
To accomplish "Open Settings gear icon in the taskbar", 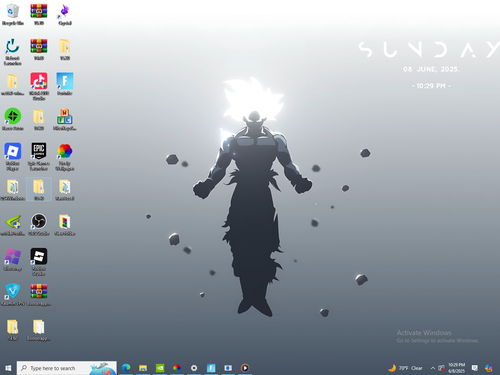I will click(194, 368).
